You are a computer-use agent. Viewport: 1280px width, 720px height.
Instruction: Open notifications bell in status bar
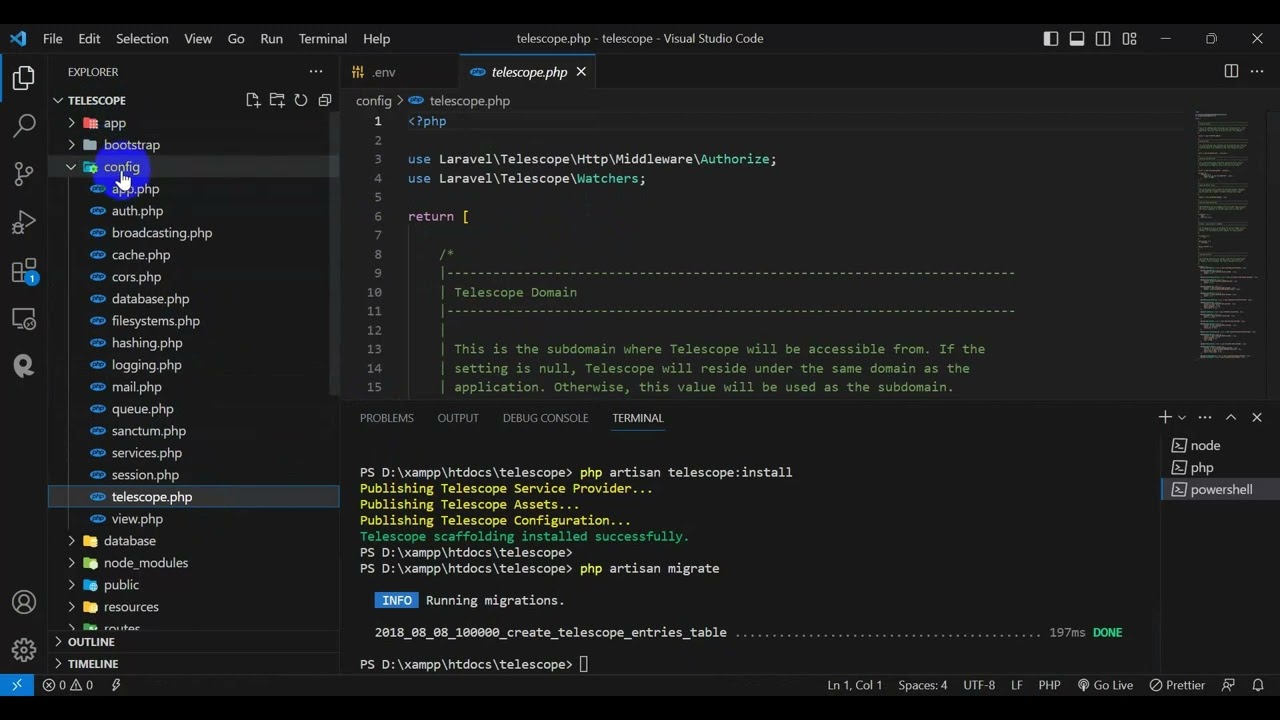tap(1258, 685)
